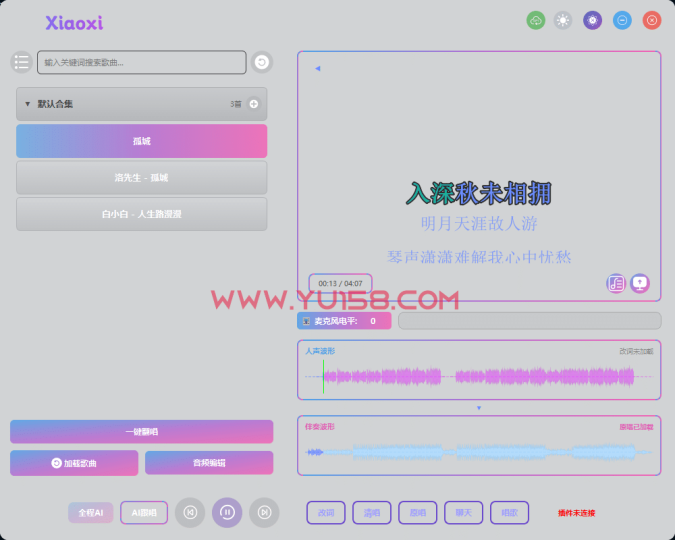Toggle the 唱歌 mode button

[510, 513]
